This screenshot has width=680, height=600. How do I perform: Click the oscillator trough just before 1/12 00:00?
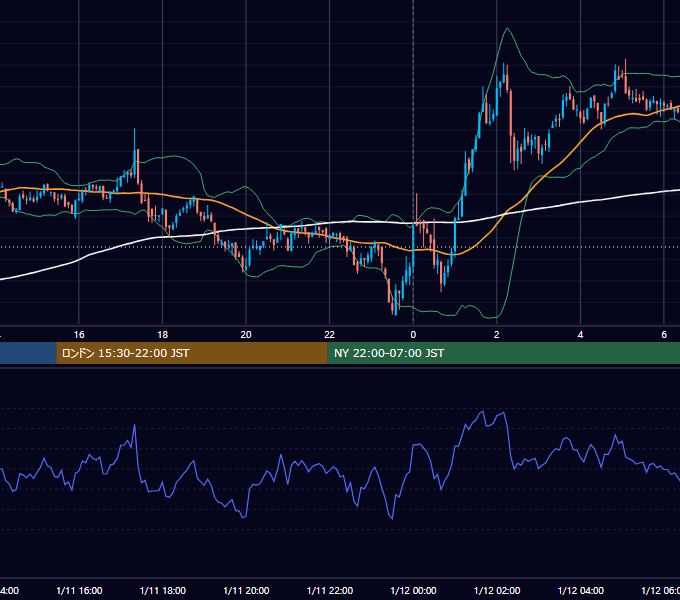click(x=392, y=517)
